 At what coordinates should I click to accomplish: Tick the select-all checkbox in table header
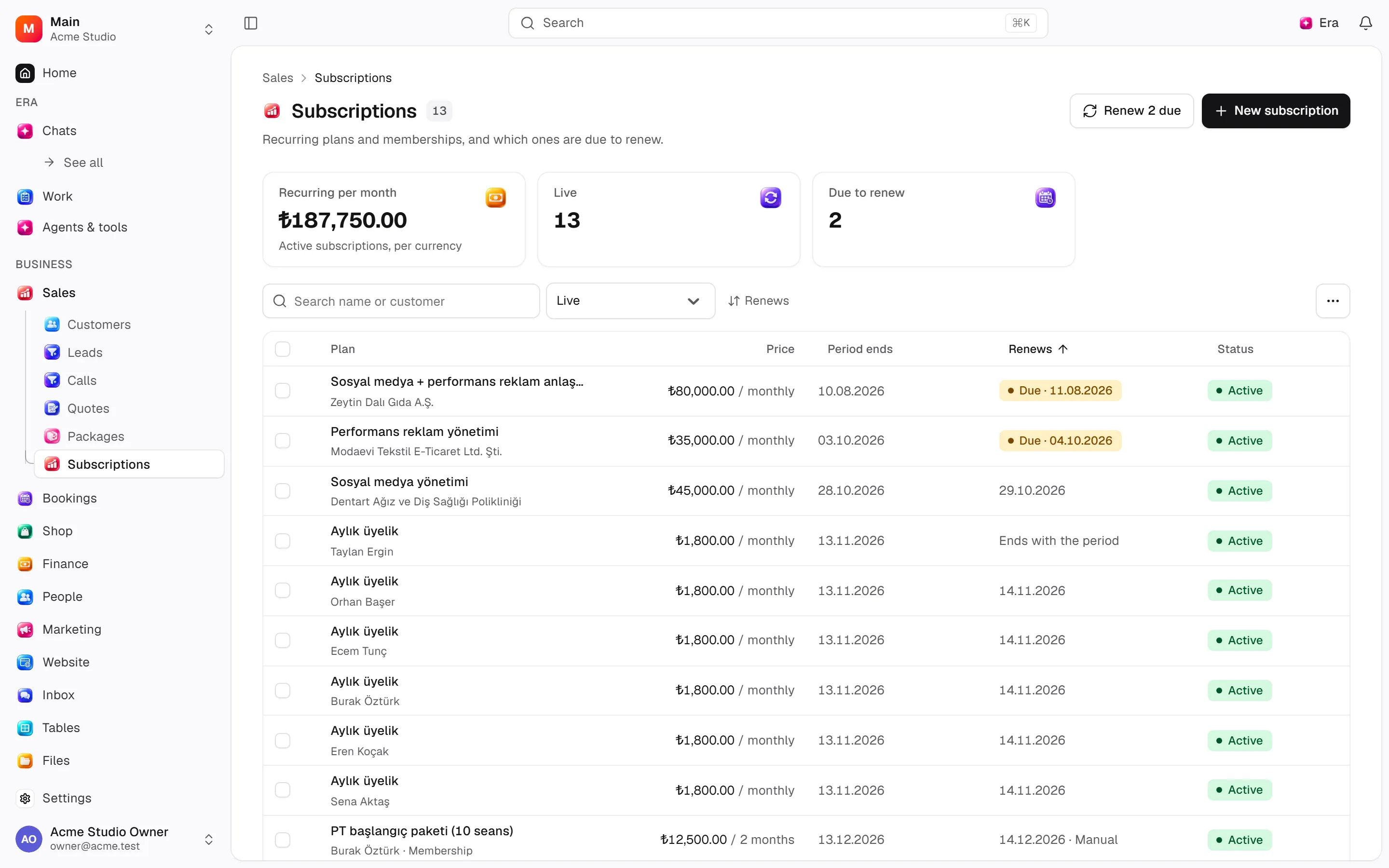click(x=283, y=349)
